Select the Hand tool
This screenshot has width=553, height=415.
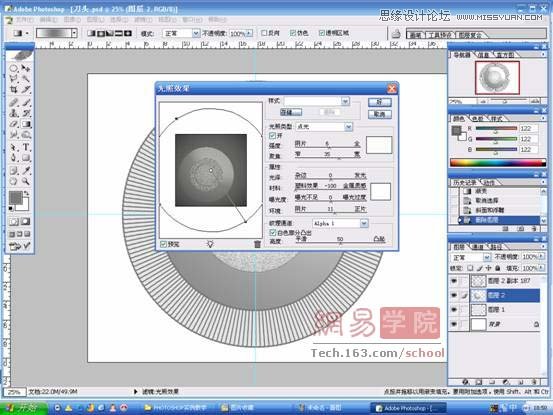[13, 181]
